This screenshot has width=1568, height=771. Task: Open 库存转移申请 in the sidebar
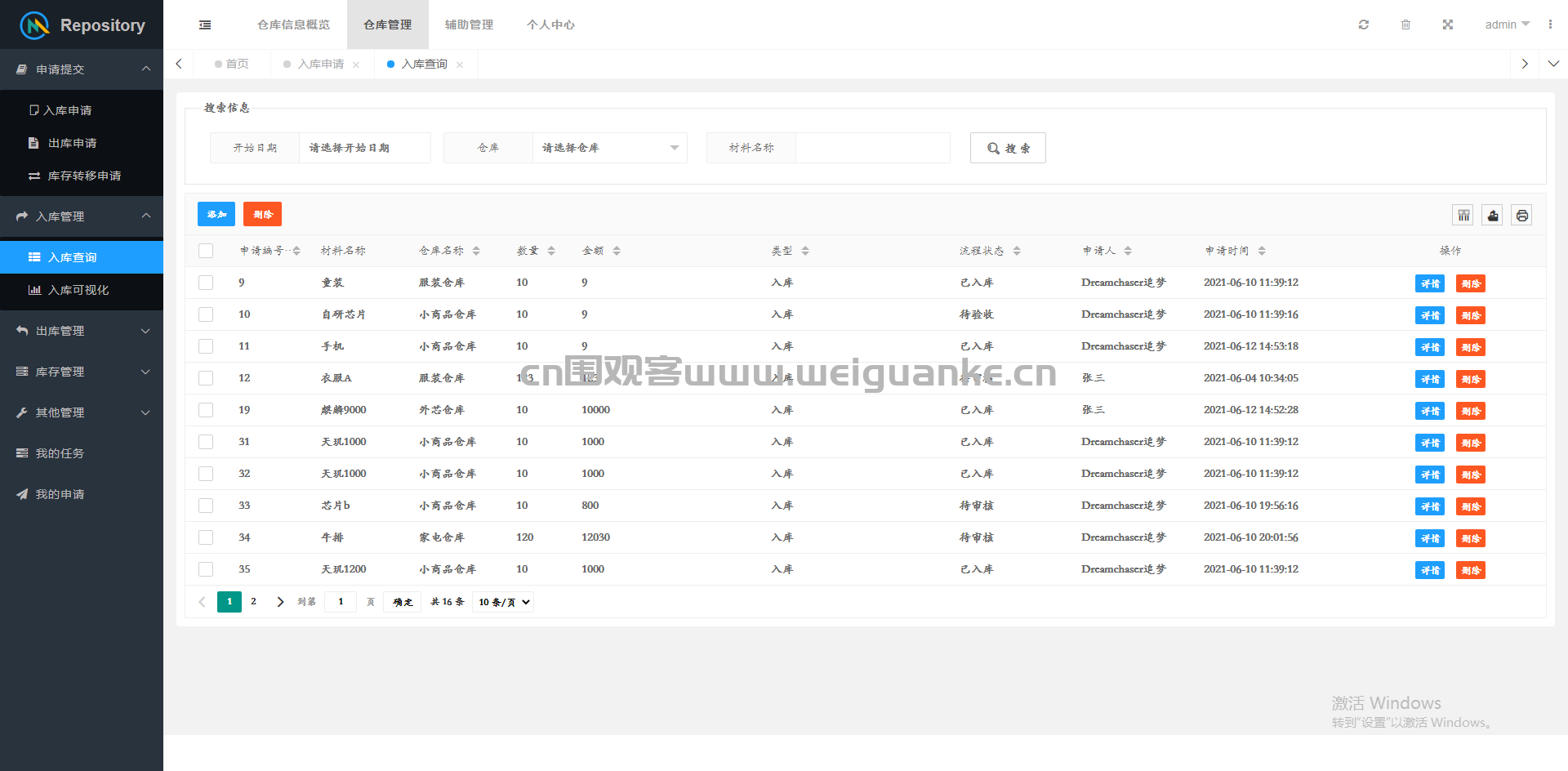pos(82,176)
